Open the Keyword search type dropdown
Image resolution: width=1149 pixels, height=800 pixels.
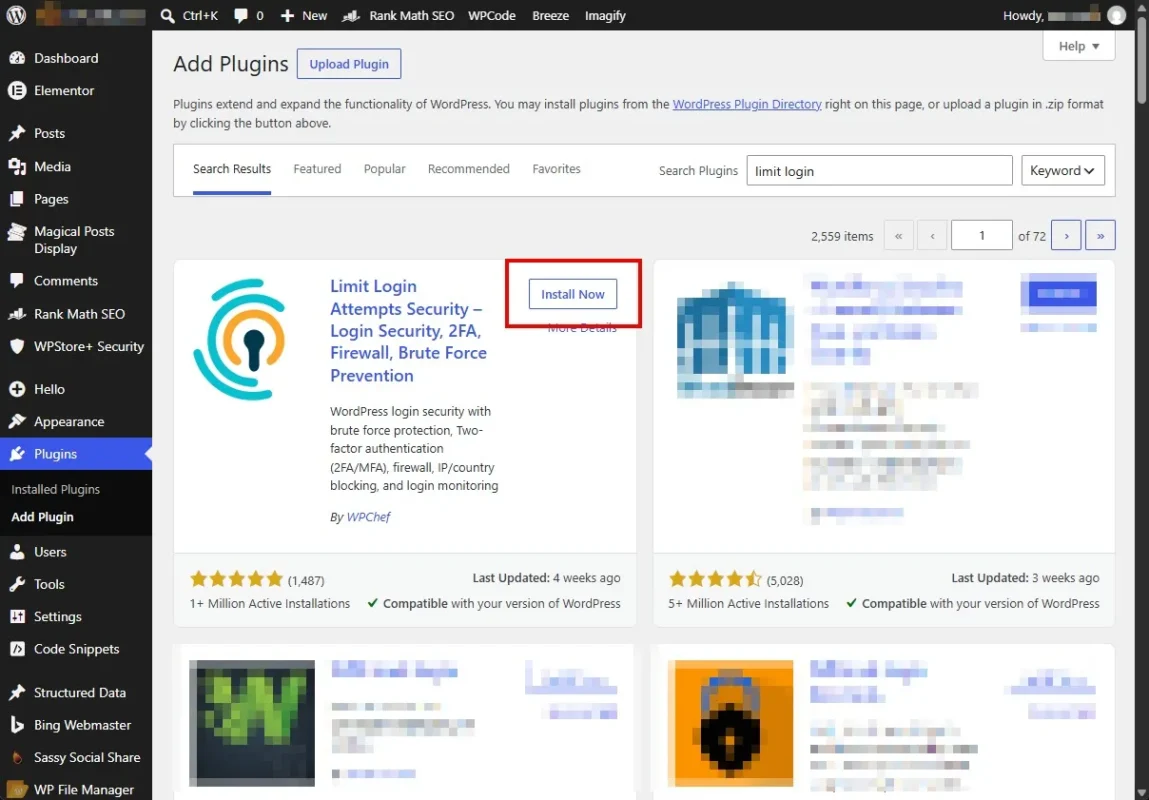coord(1063,171)
